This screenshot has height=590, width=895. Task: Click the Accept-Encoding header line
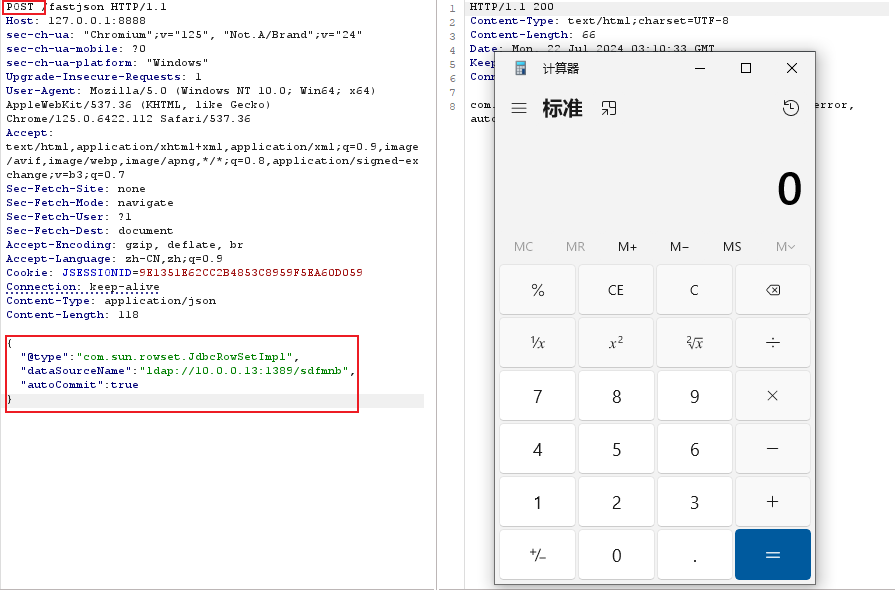[x=124, y=245]
